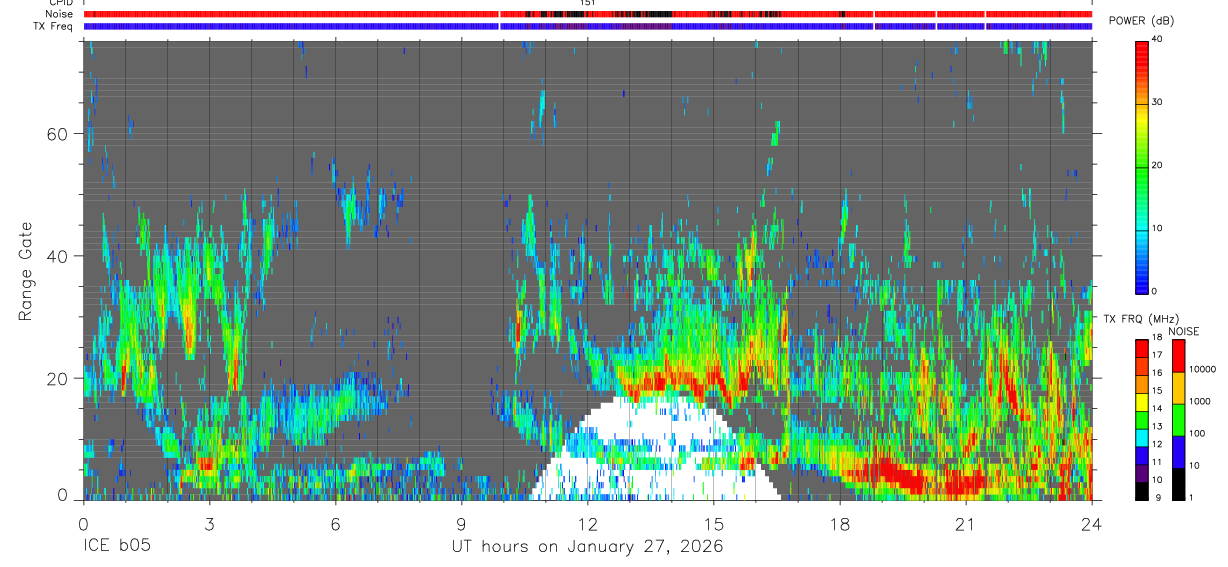Click the '15' tick on the UT hours axis
The width and height of the screenshot is (1228, 567).
(x=714, y=523)
